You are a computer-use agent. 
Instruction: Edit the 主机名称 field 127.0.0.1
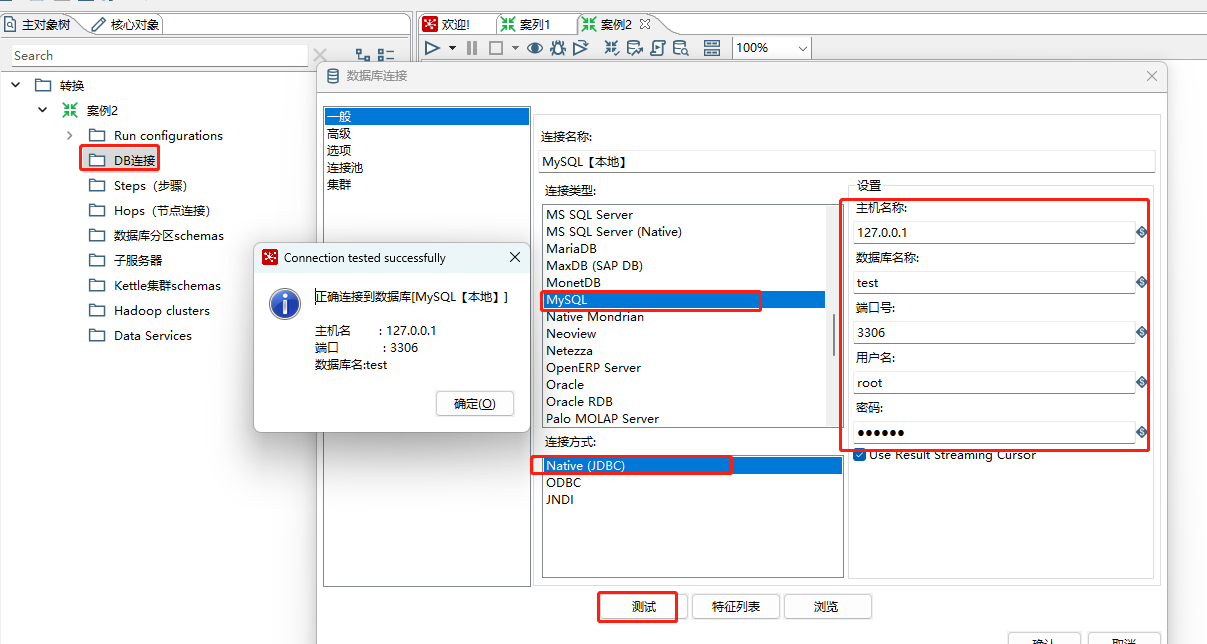tap(994, 232)
